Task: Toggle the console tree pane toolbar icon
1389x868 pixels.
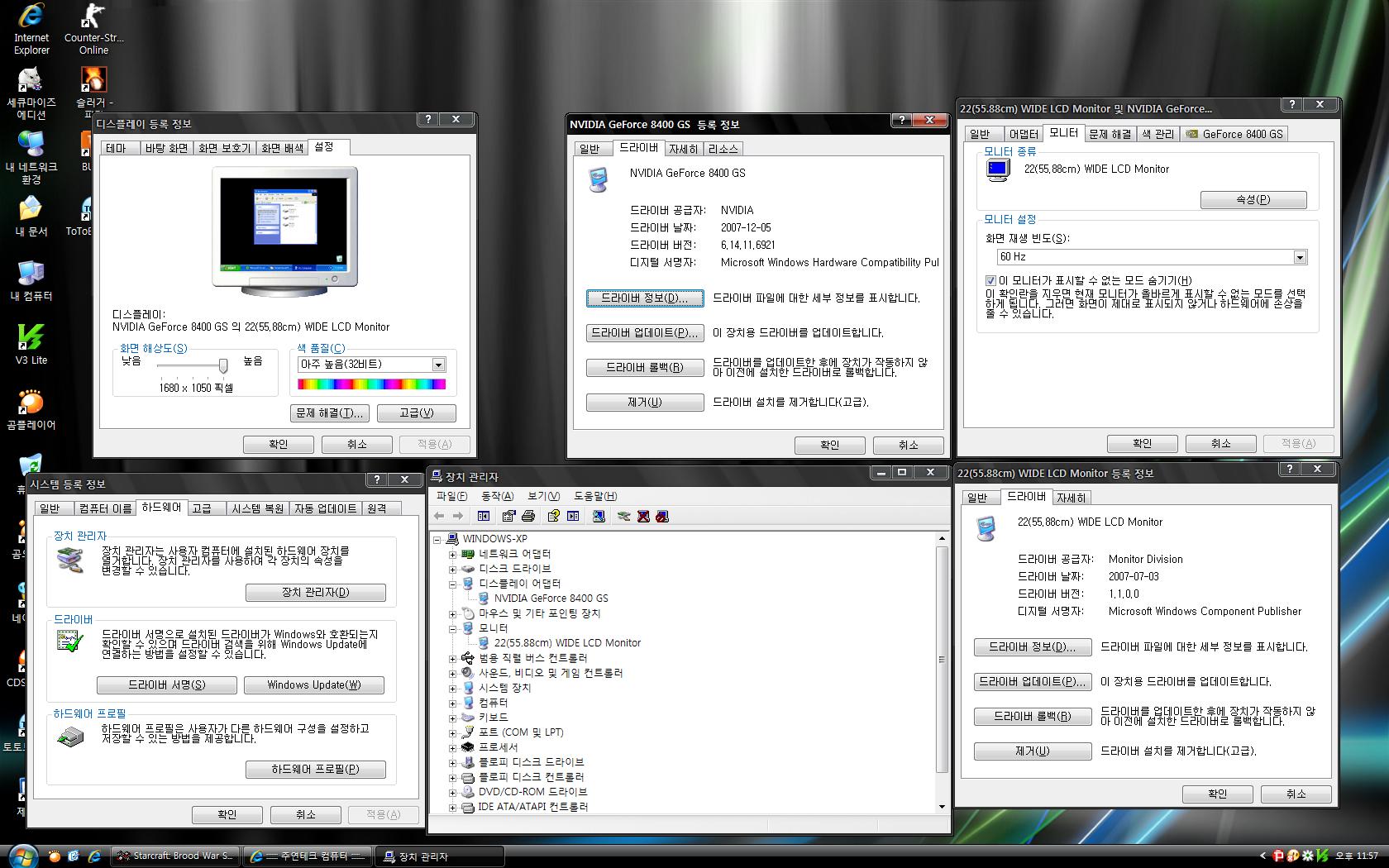Action: 484,516
